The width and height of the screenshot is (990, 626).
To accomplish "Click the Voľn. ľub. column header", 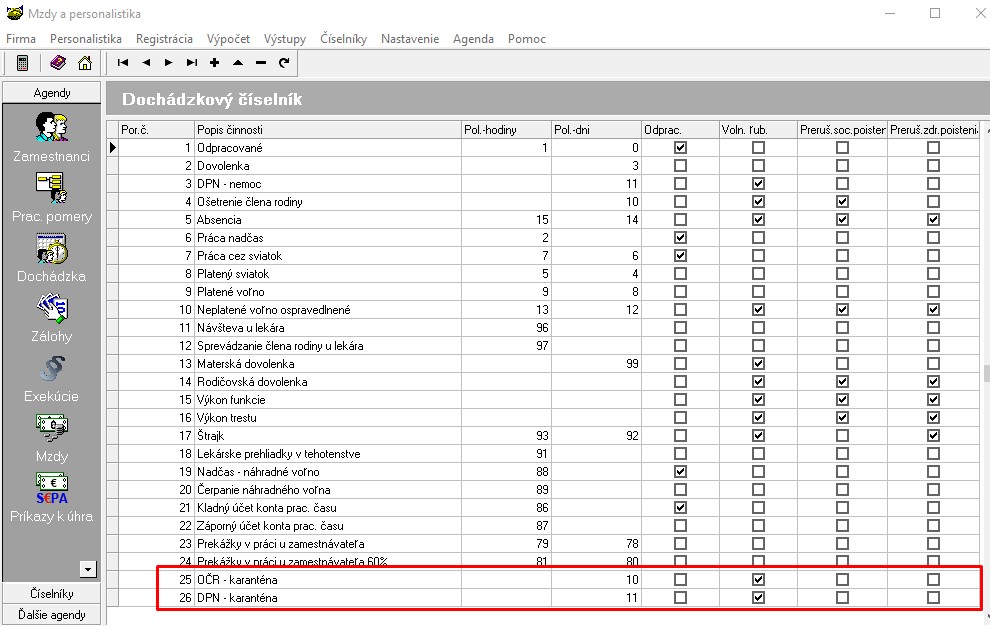I will [758, 129].
